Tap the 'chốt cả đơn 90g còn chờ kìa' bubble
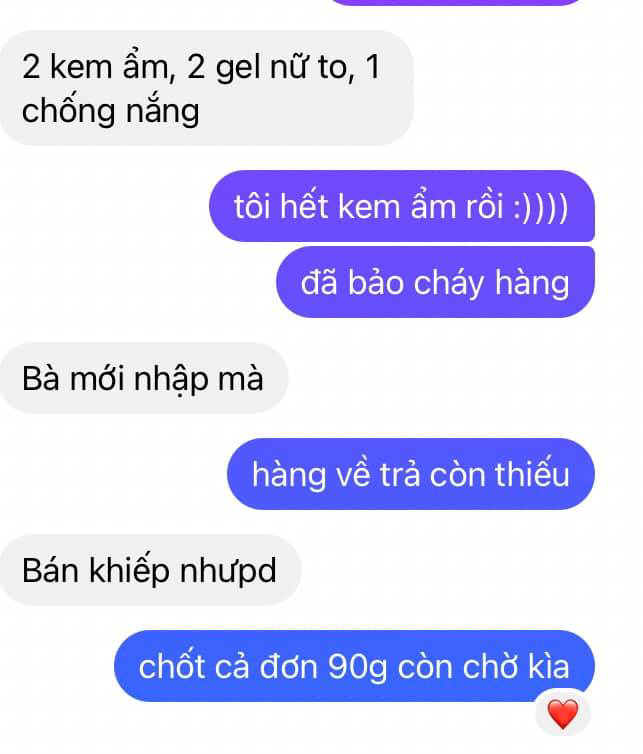This screenshot has height=754, width=643. (x=354, y=666)
